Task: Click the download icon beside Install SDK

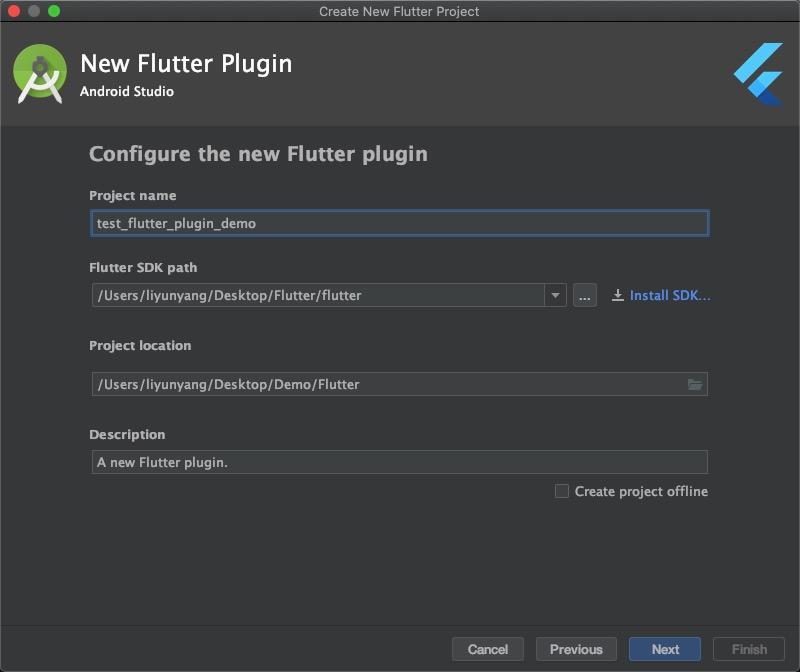Action: pos(617,295)
